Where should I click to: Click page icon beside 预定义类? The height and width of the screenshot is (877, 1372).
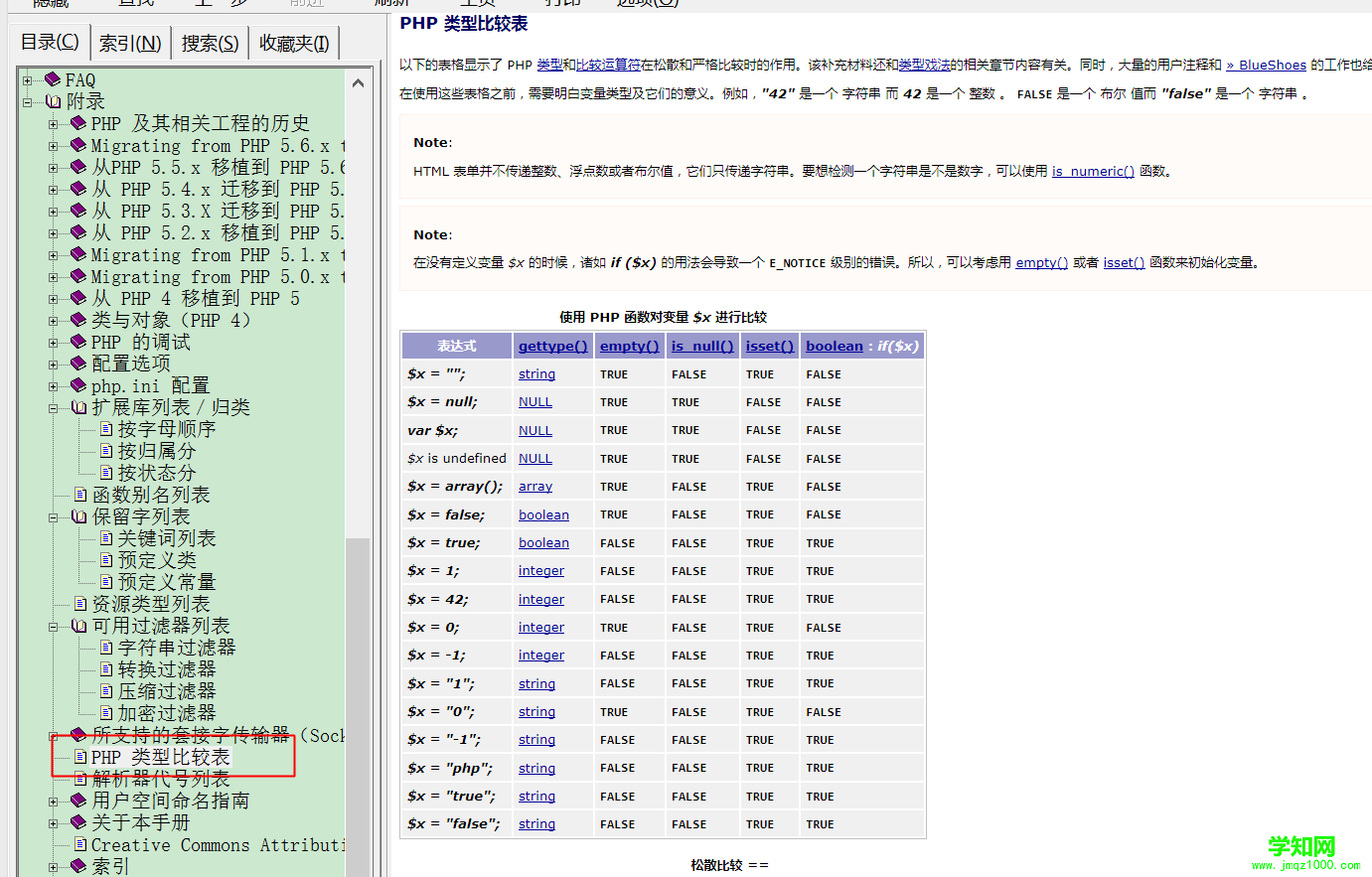(x=106, y=560)
